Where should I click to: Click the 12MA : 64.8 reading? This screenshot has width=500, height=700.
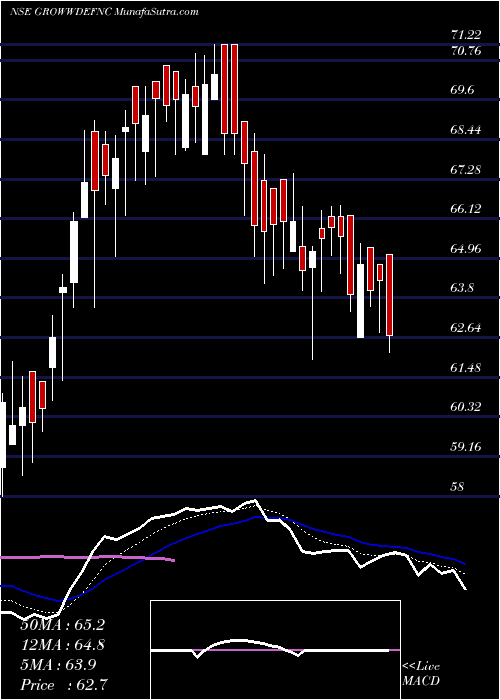(62, 645)
